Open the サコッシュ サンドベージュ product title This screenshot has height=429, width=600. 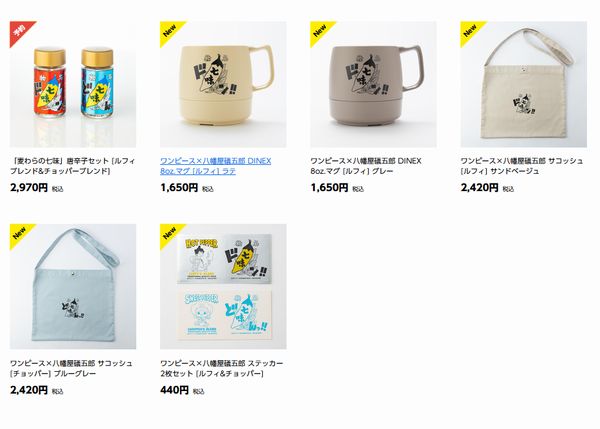coord(522,166)
